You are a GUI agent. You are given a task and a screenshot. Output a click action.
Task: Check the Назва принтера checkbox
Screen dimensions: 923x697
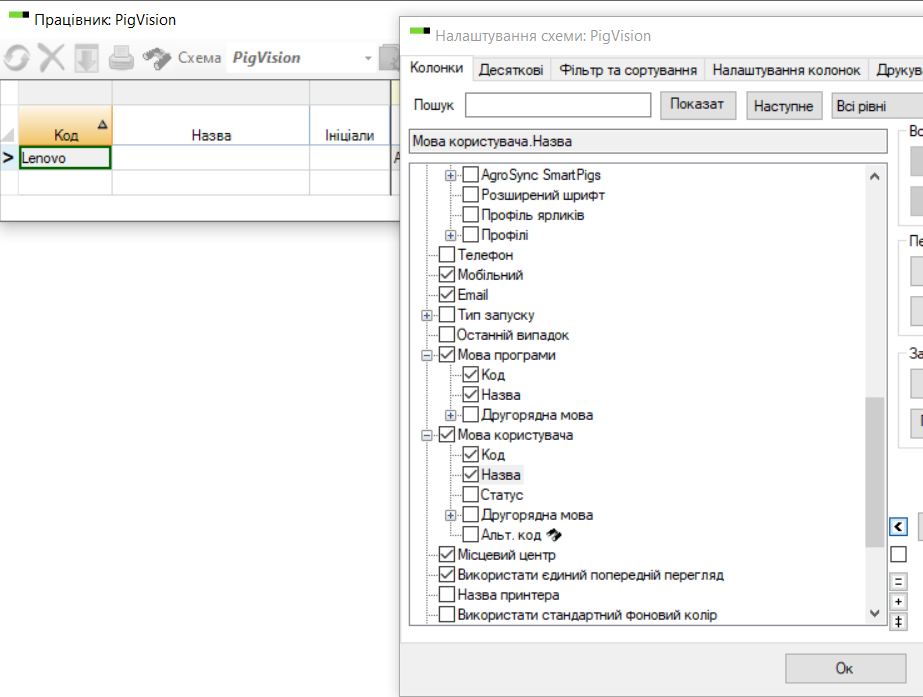pyautogui.click(x=447, y=595)
